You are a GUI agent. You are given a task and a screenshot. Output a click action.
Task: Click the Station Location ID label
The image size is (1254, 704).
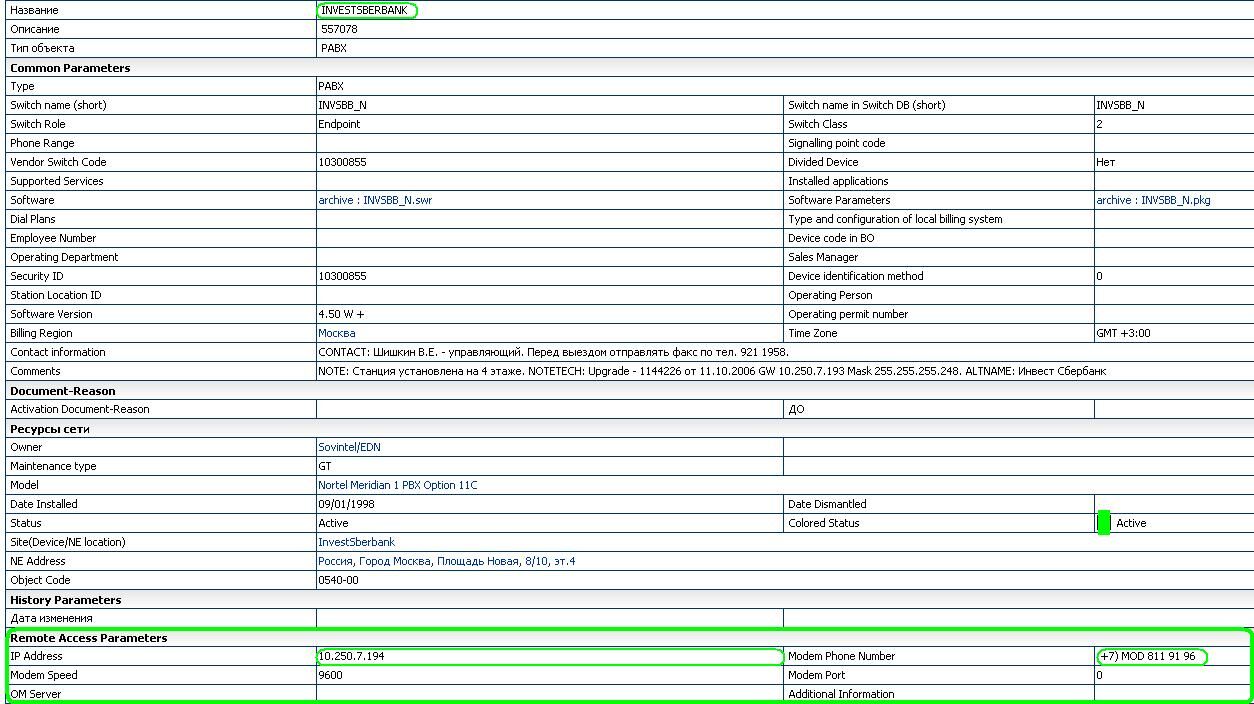(x=55, y=295)
